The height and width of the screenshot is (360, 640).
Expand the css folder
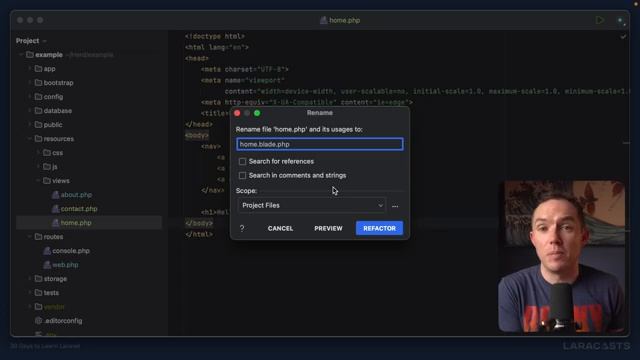[38, 153]
